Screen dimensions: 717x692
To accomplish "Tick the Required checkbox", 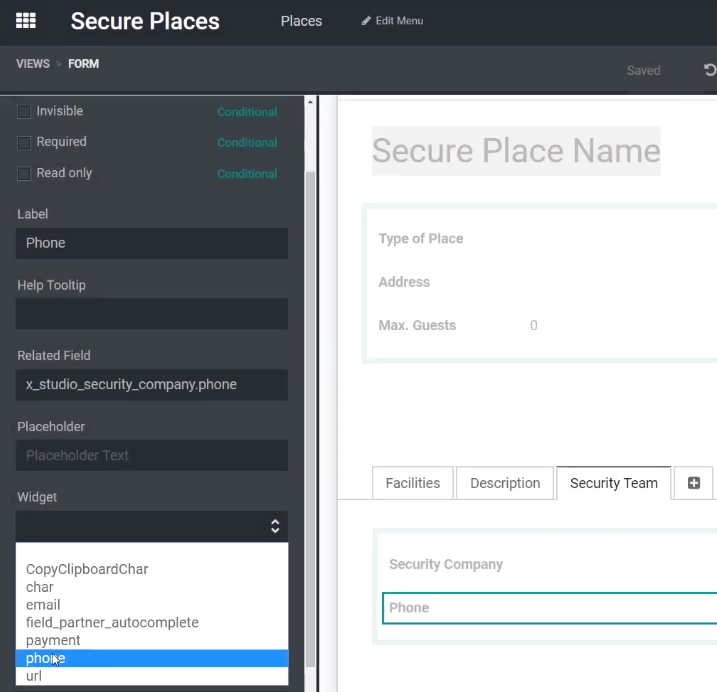I will click(x=24, y=143).
